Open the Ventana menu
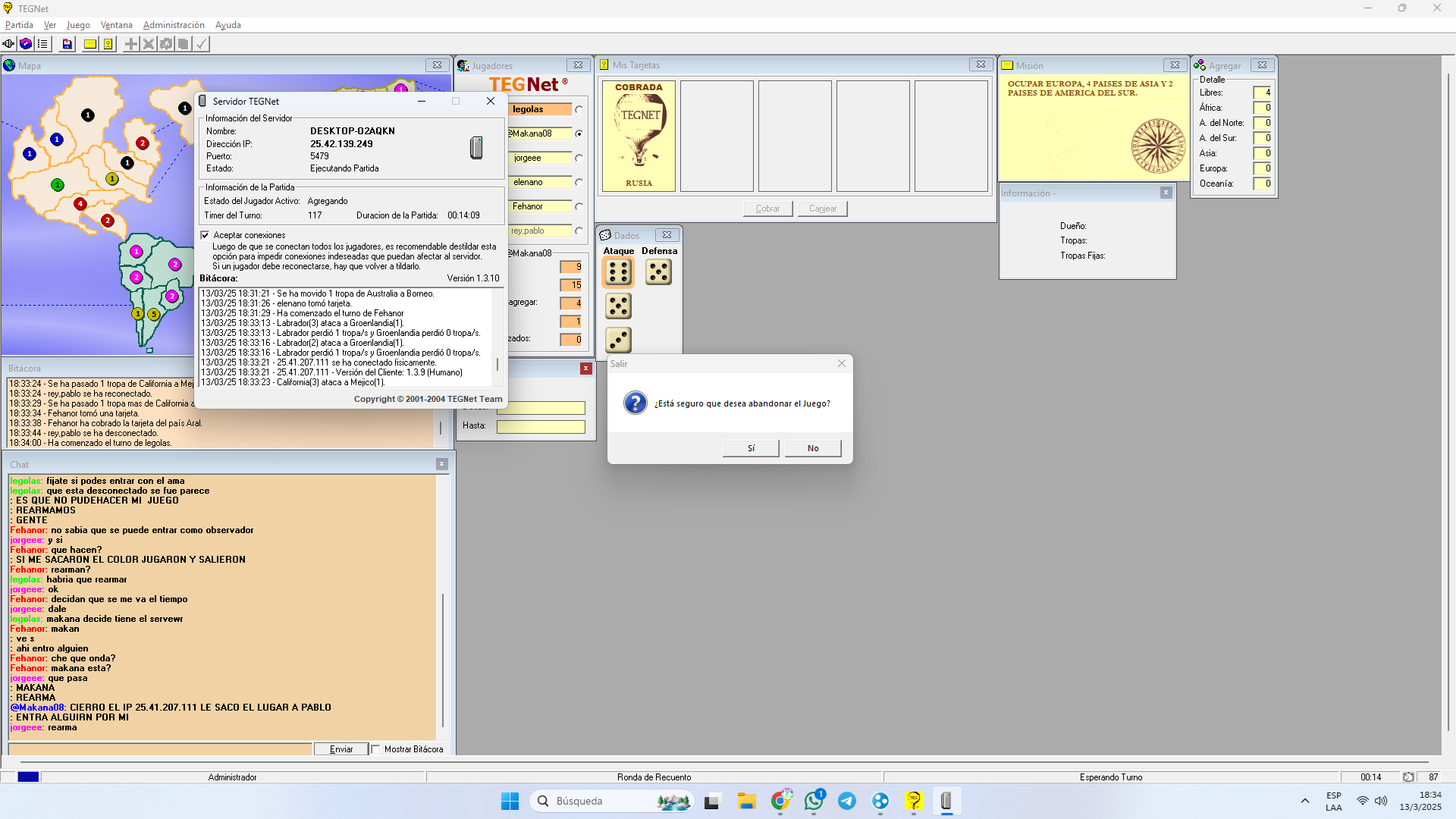The height and width of the screenshot is (819, 1456). 116,25
